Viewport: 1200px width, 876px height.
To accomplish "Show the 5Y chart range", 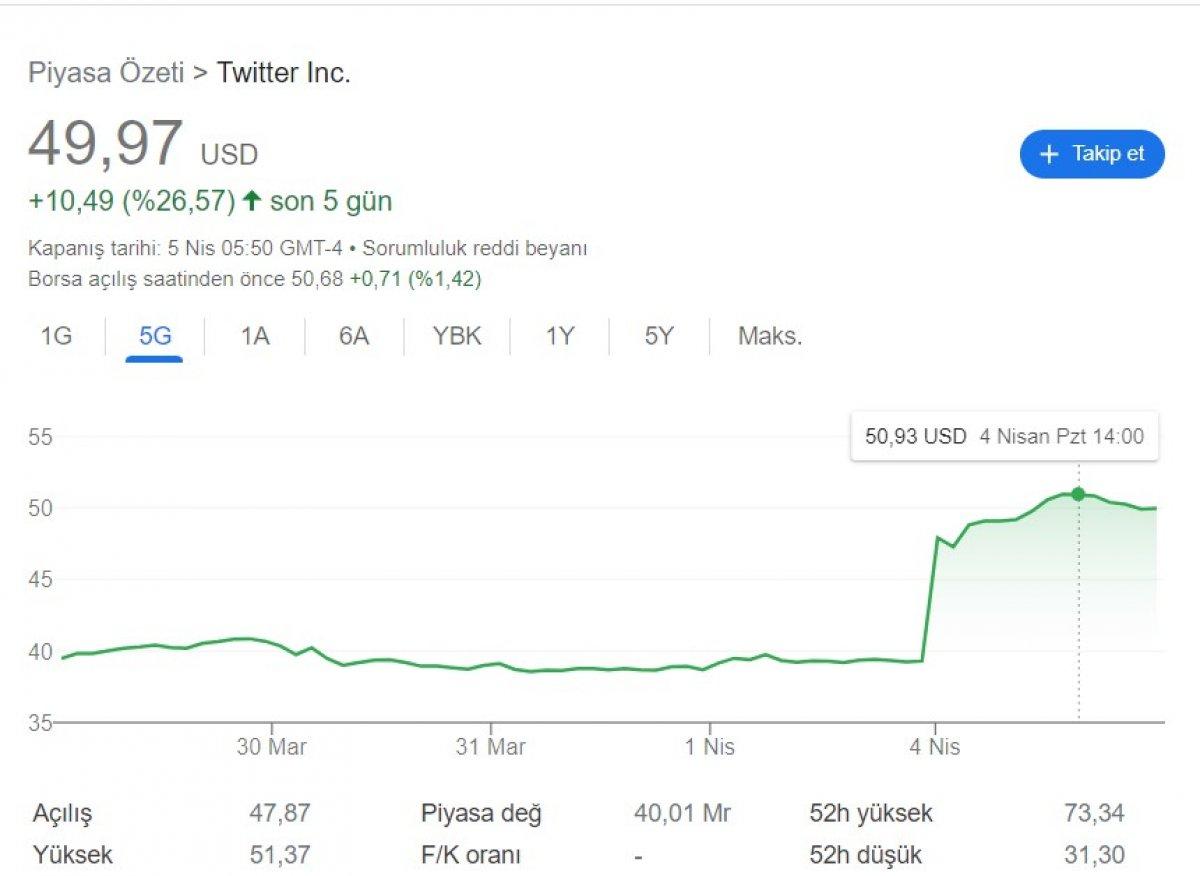I will click(659, 336).
